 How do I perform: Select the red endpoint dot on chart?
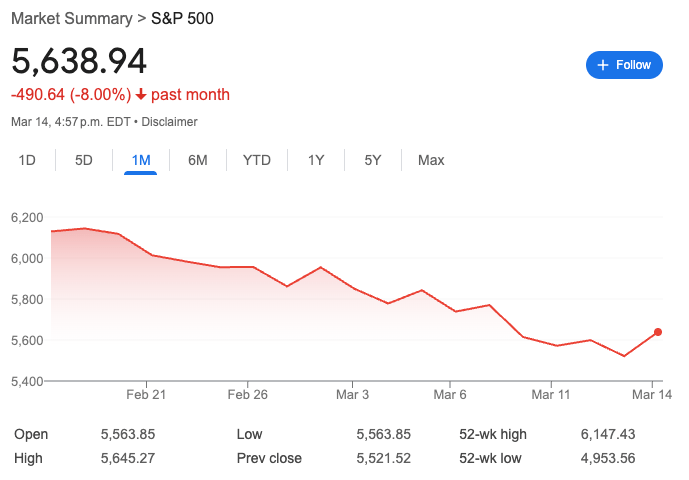click(x=657, y=332)
